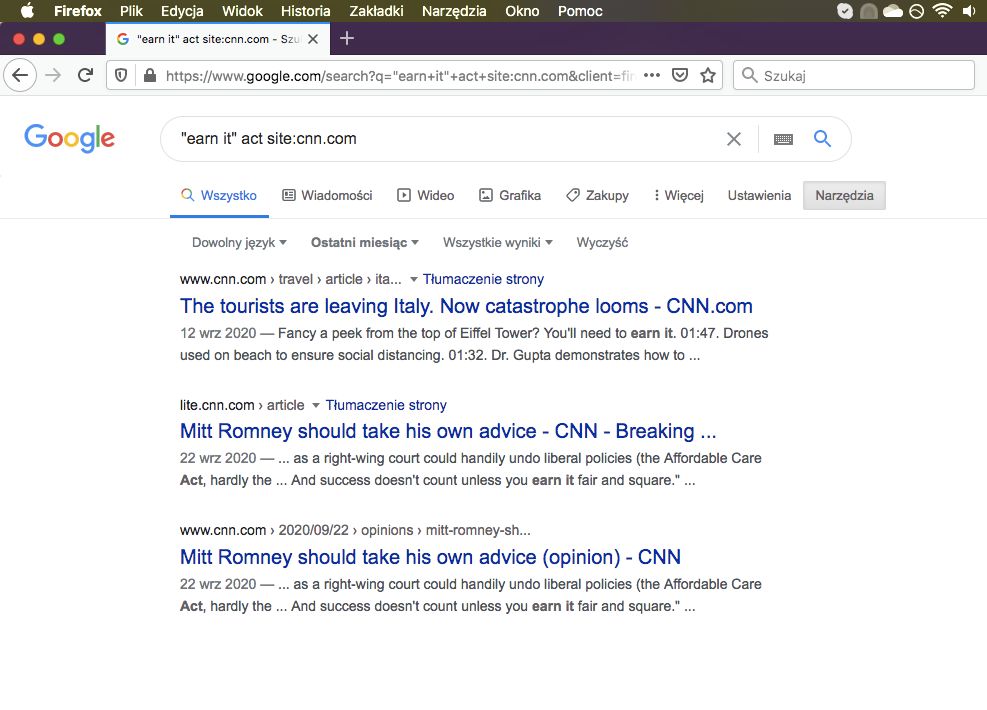Toggle the Narzędzia tools button
This screenshot has height=710, width=987.
click(844, 196)
